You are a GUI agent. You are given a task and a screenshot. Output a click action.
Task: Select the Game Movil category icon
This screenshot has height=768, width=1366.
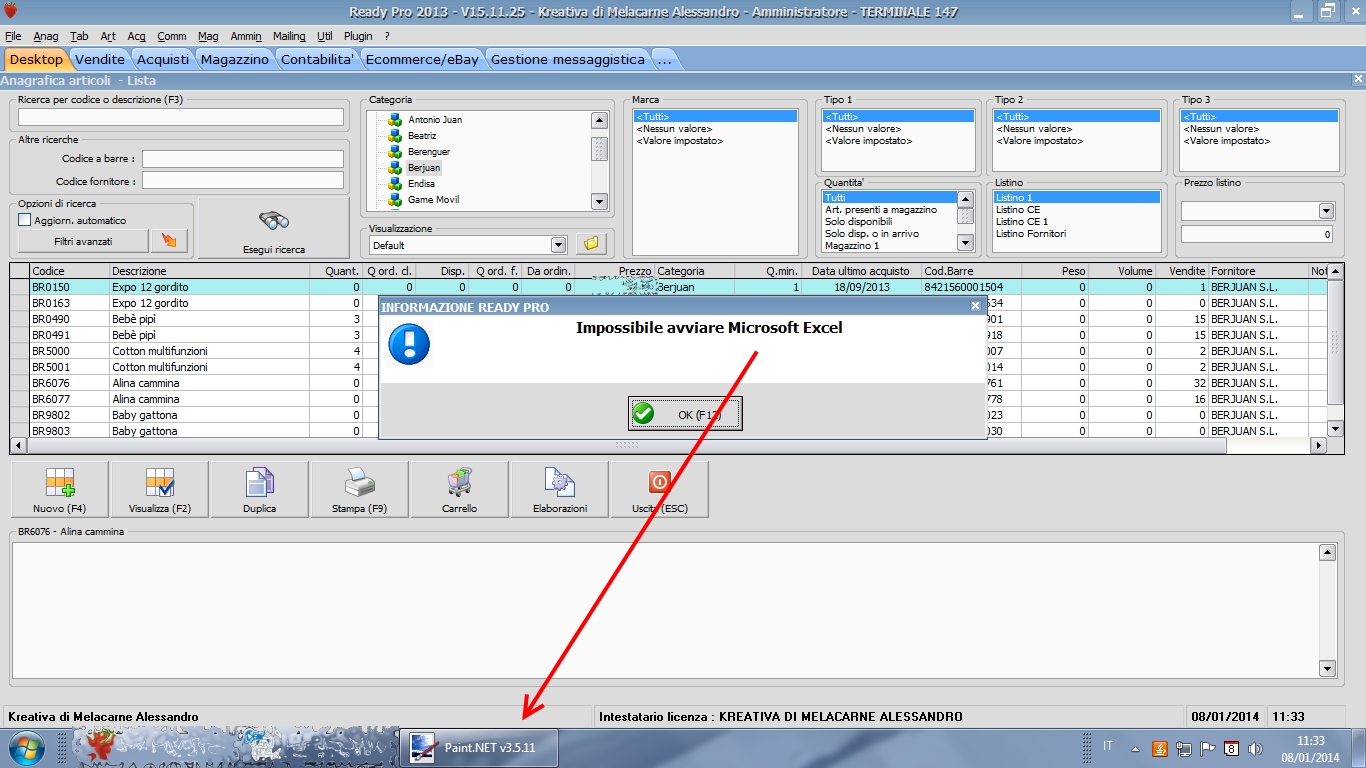(395, 200)
